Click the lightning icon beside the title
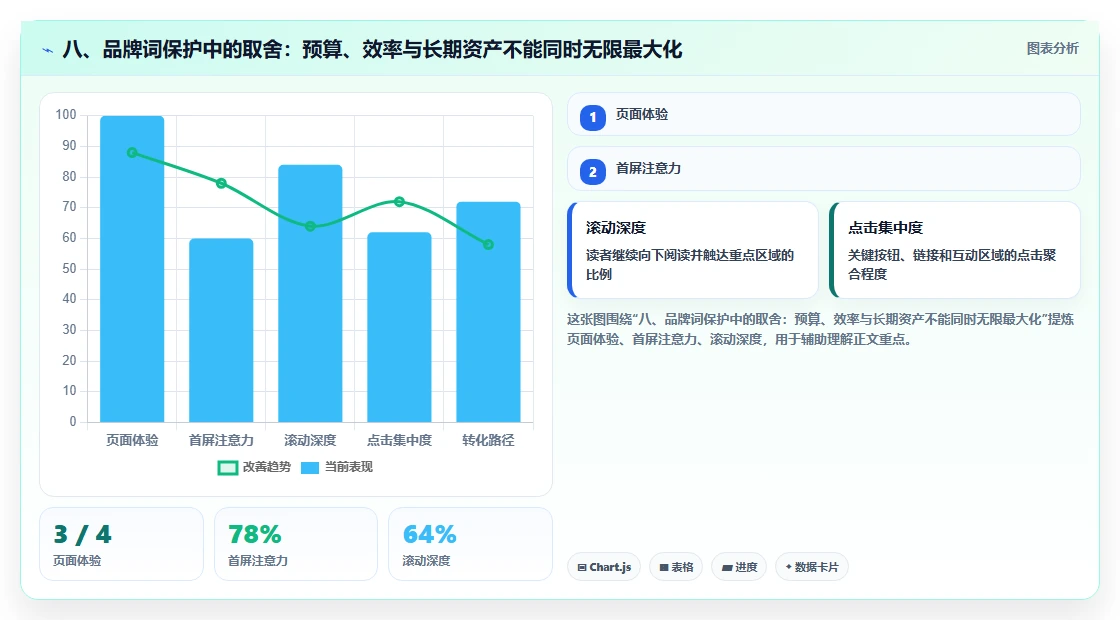Screen dimensions: 1120x620 (x=48, y=50)
